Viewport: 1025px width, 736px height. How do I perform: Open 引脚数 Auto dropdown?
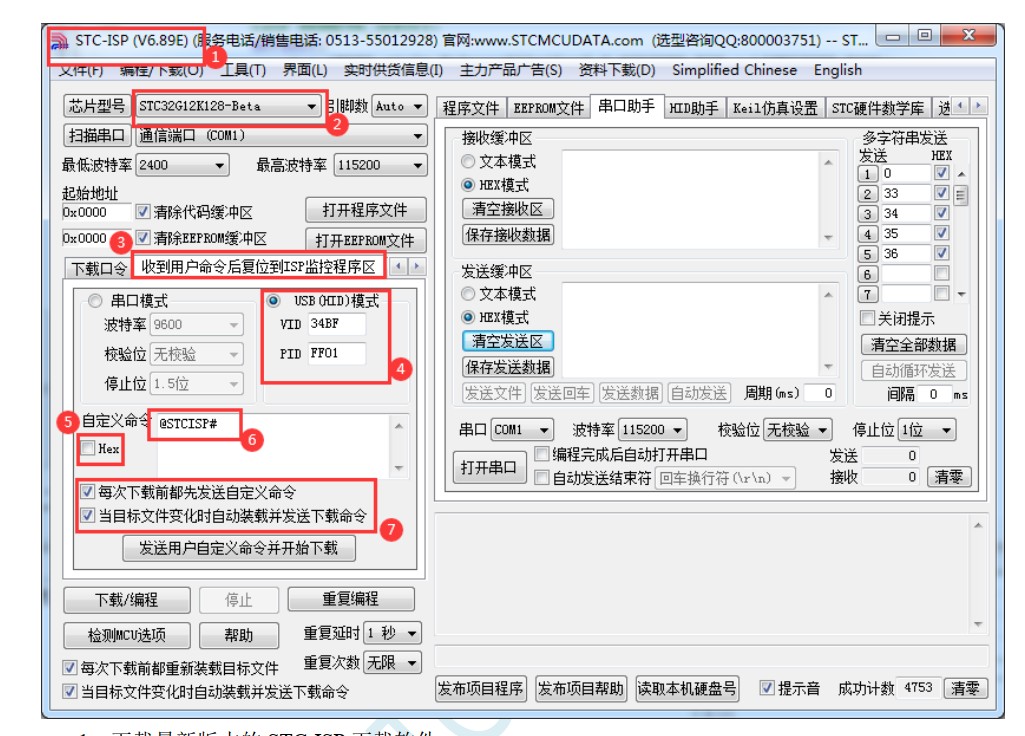399,106
